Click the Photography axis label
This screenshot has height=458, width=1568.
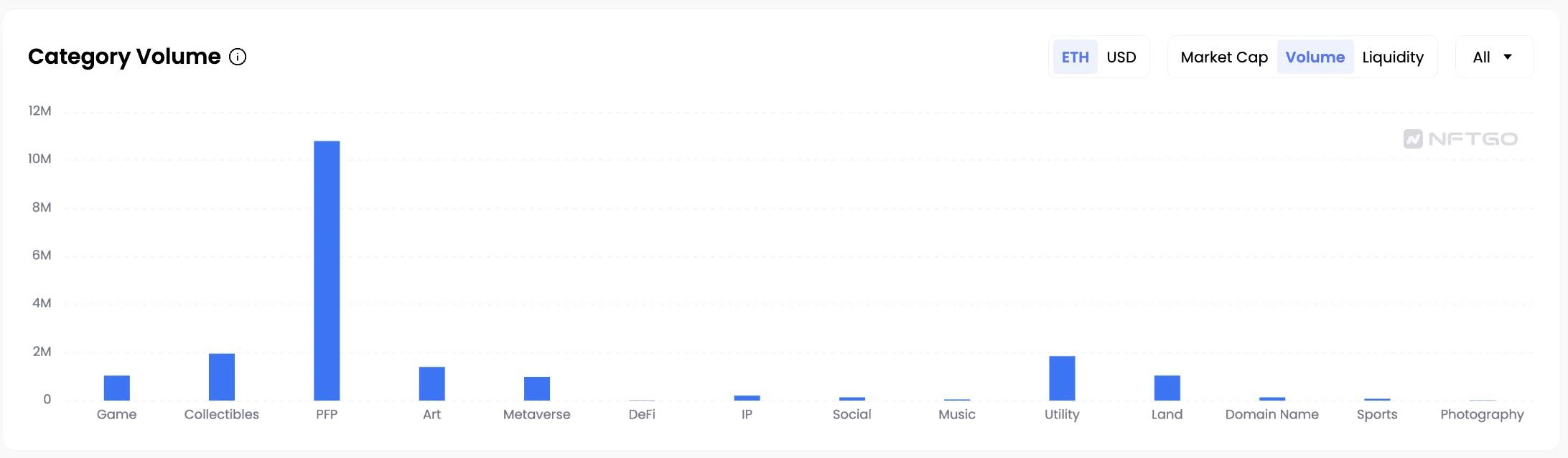[1481, 414]
